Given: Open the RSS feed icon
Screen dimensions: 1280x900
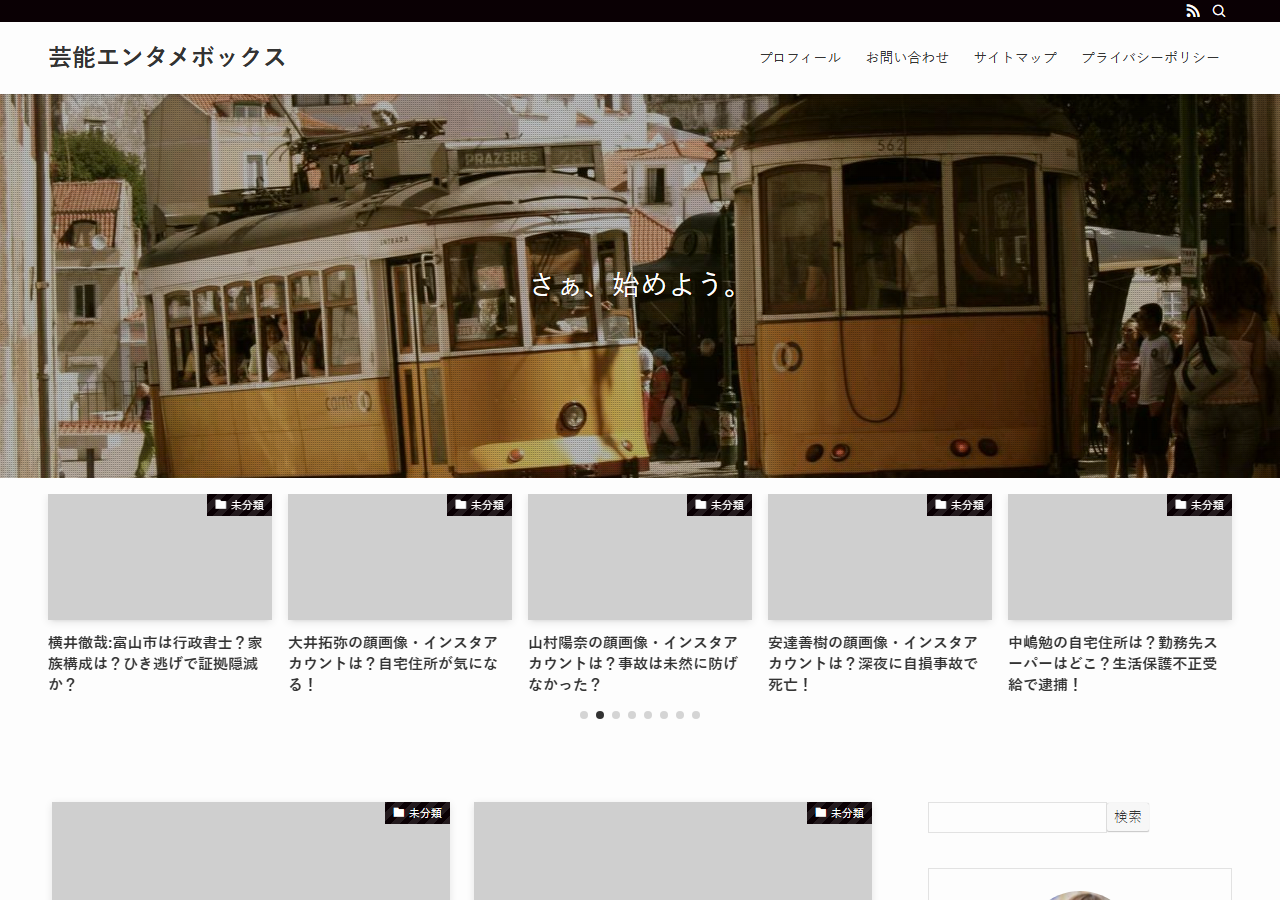Looking at the screenshot, I should coord(1193,11).
